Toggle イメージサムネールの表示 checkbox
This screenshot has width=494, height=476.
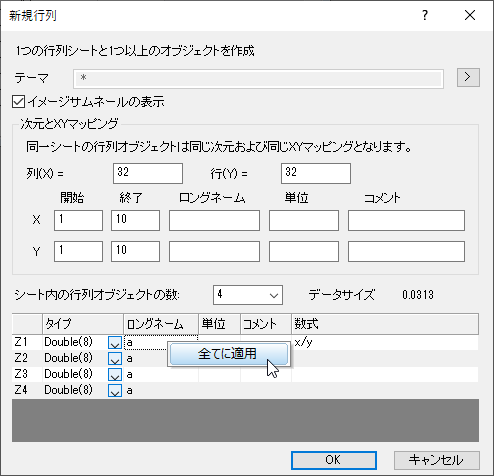(18, 102)
